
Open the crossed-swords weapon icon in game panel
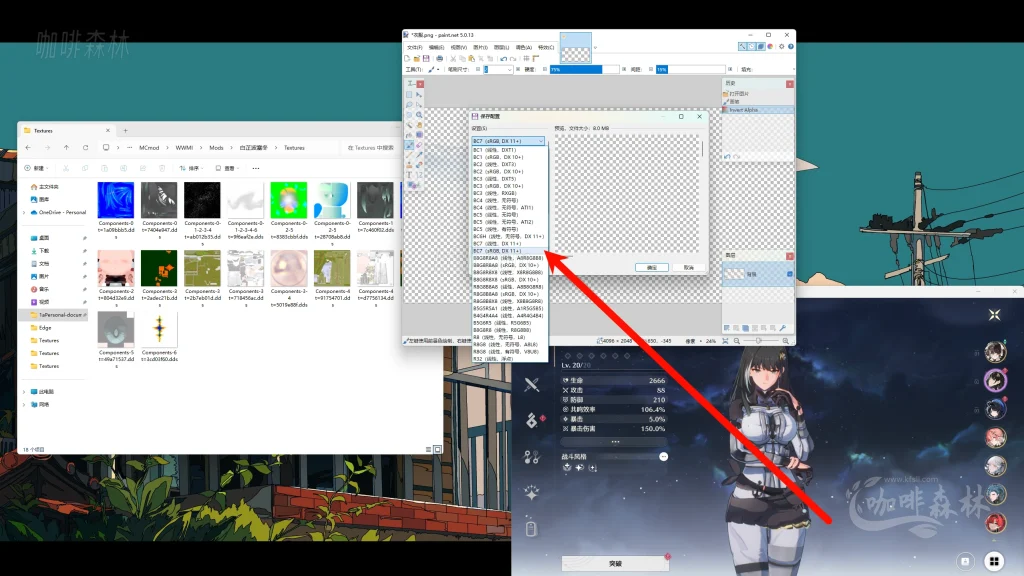click(532, 384)
